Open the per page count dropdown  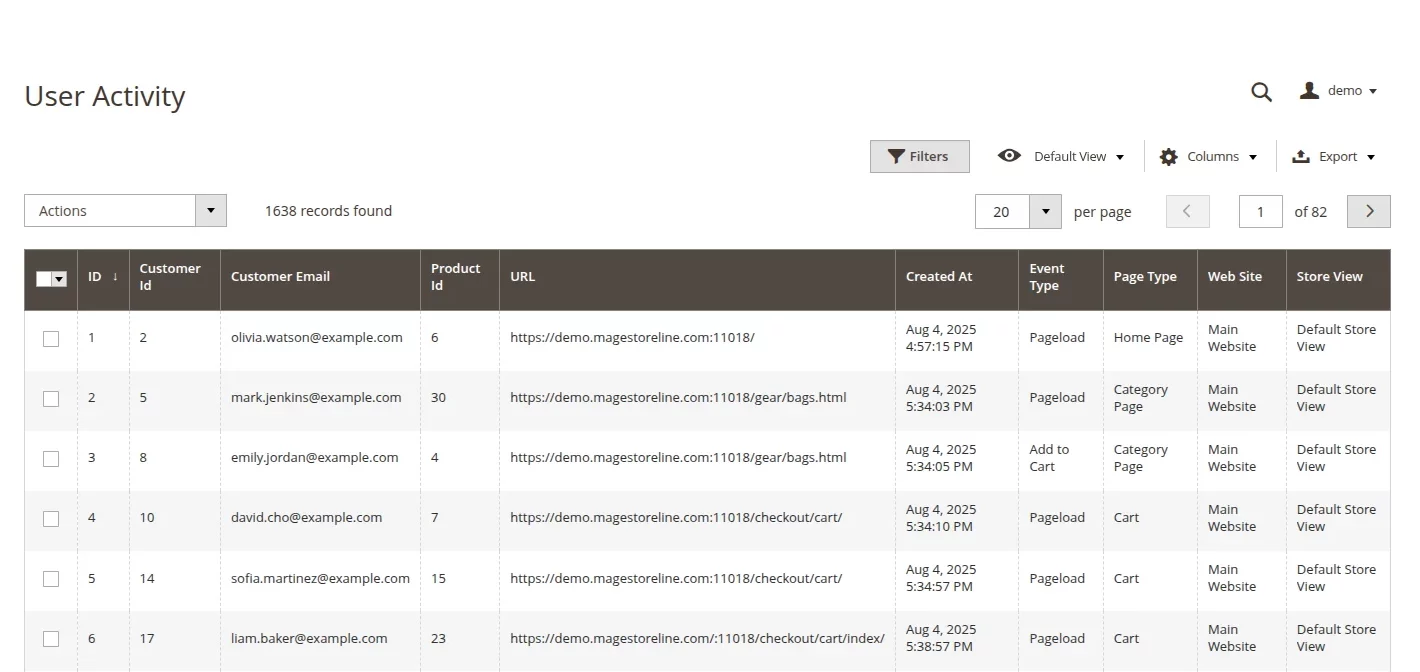pos(1046,211)
